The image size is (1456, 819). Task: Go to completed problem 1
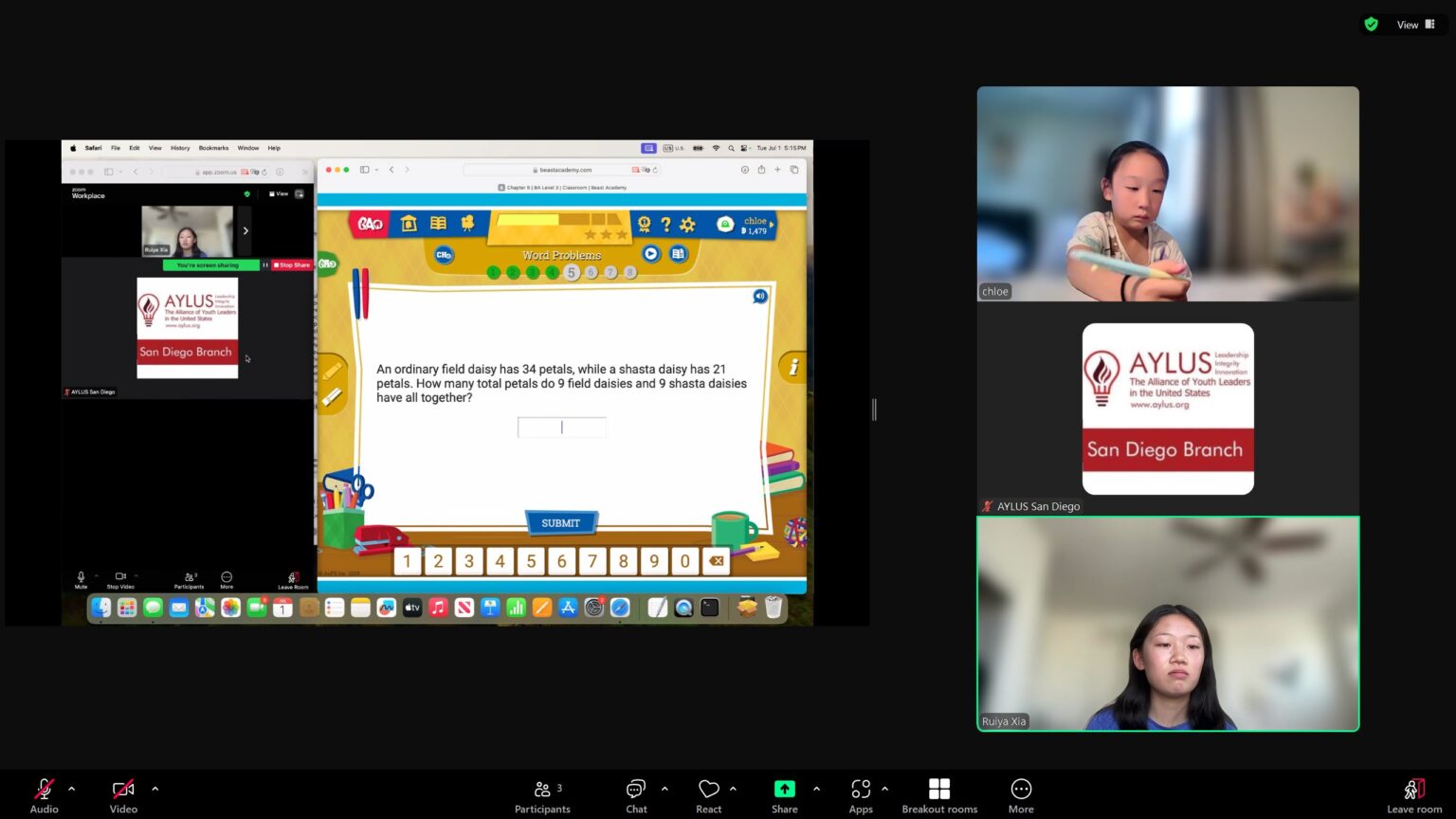point(493,273)
